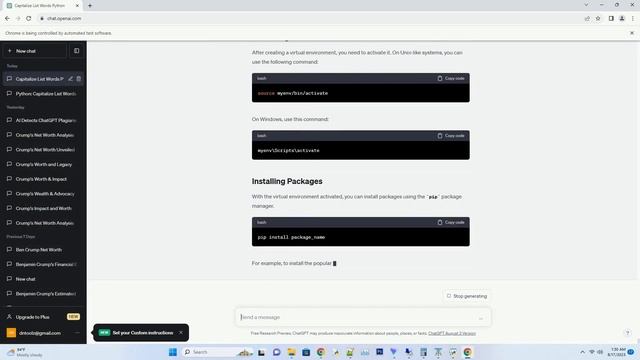
Task: Click the send message button in input box
Action: 481,318
